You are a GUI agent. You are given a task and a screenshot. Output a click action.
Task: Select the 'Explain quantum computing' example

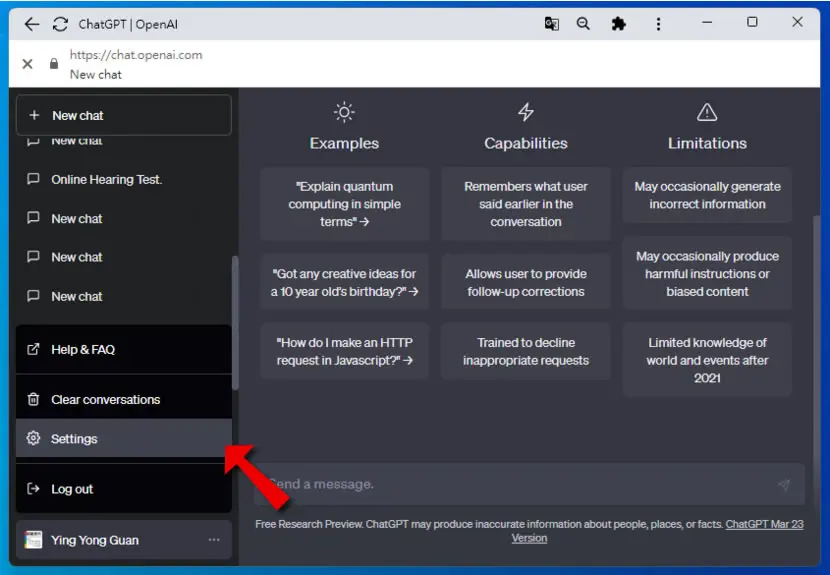pyautogui.click(x=344, y=204)
